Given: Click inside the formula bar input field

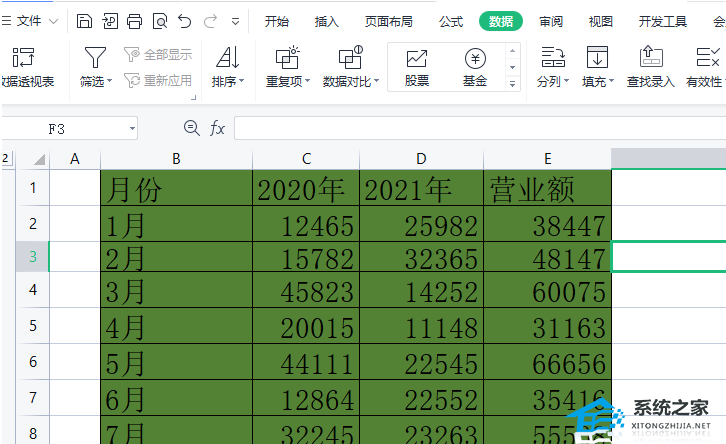Looking at the screenshot, I should 470,128.
